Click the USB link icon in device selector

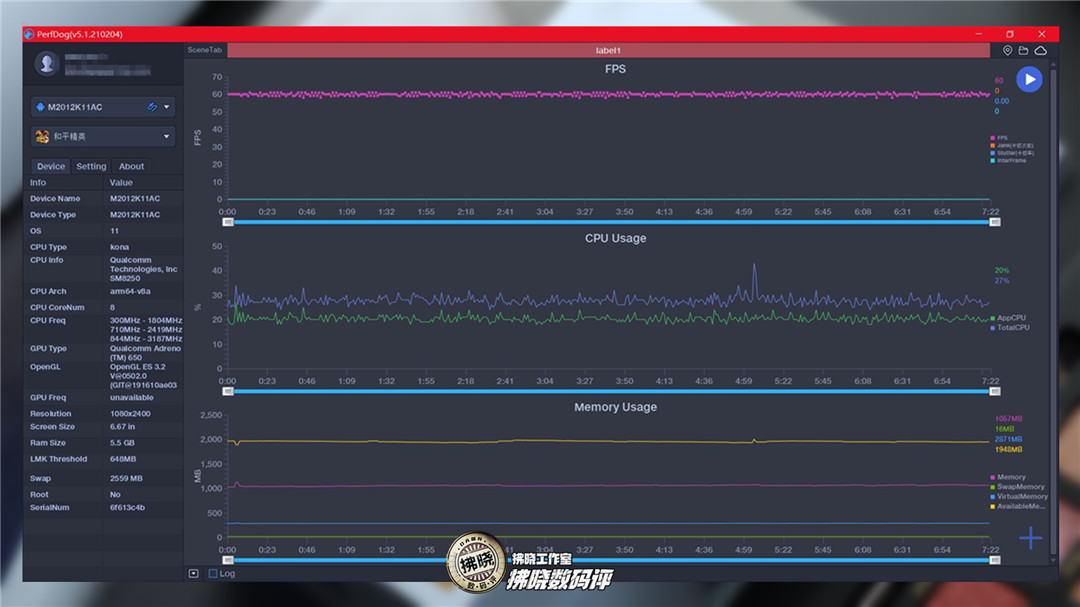(152, 107)
